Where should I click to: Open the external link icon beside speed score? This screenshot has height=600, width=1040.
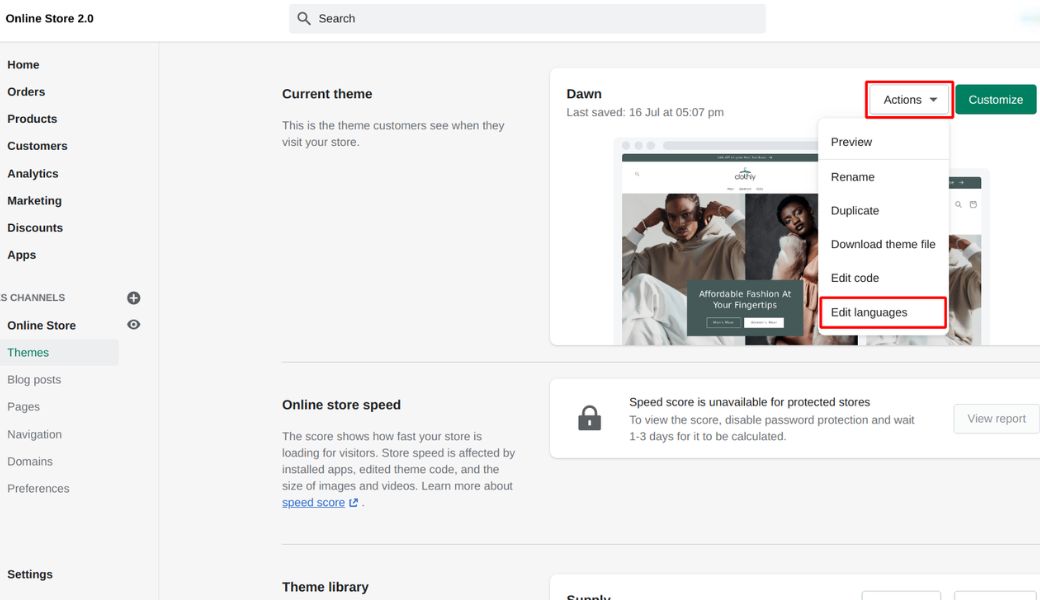coord(354,503)
